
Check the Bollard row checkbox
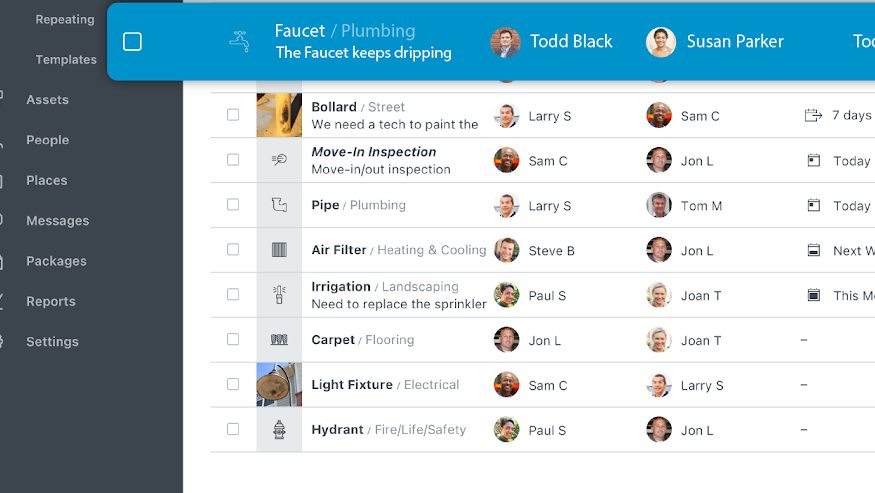tap(233, 115)
